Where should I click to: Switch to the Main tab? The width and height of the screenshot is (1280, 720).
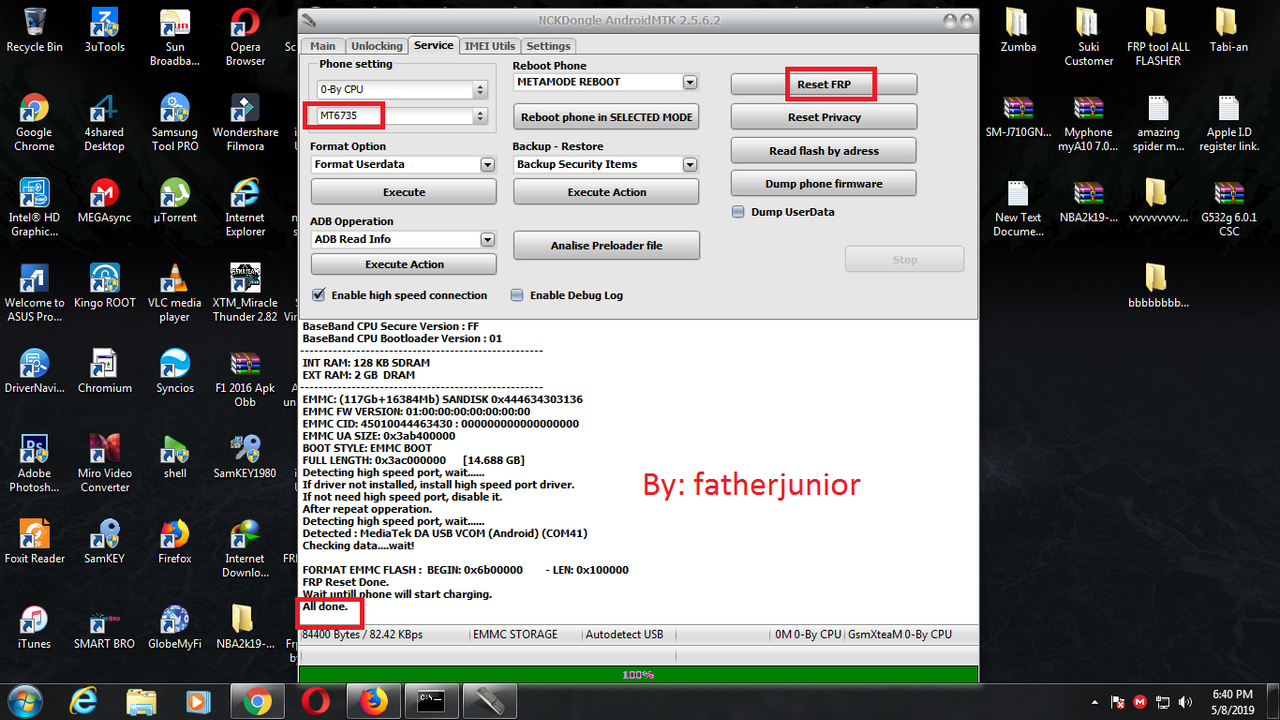coord(323,46)
